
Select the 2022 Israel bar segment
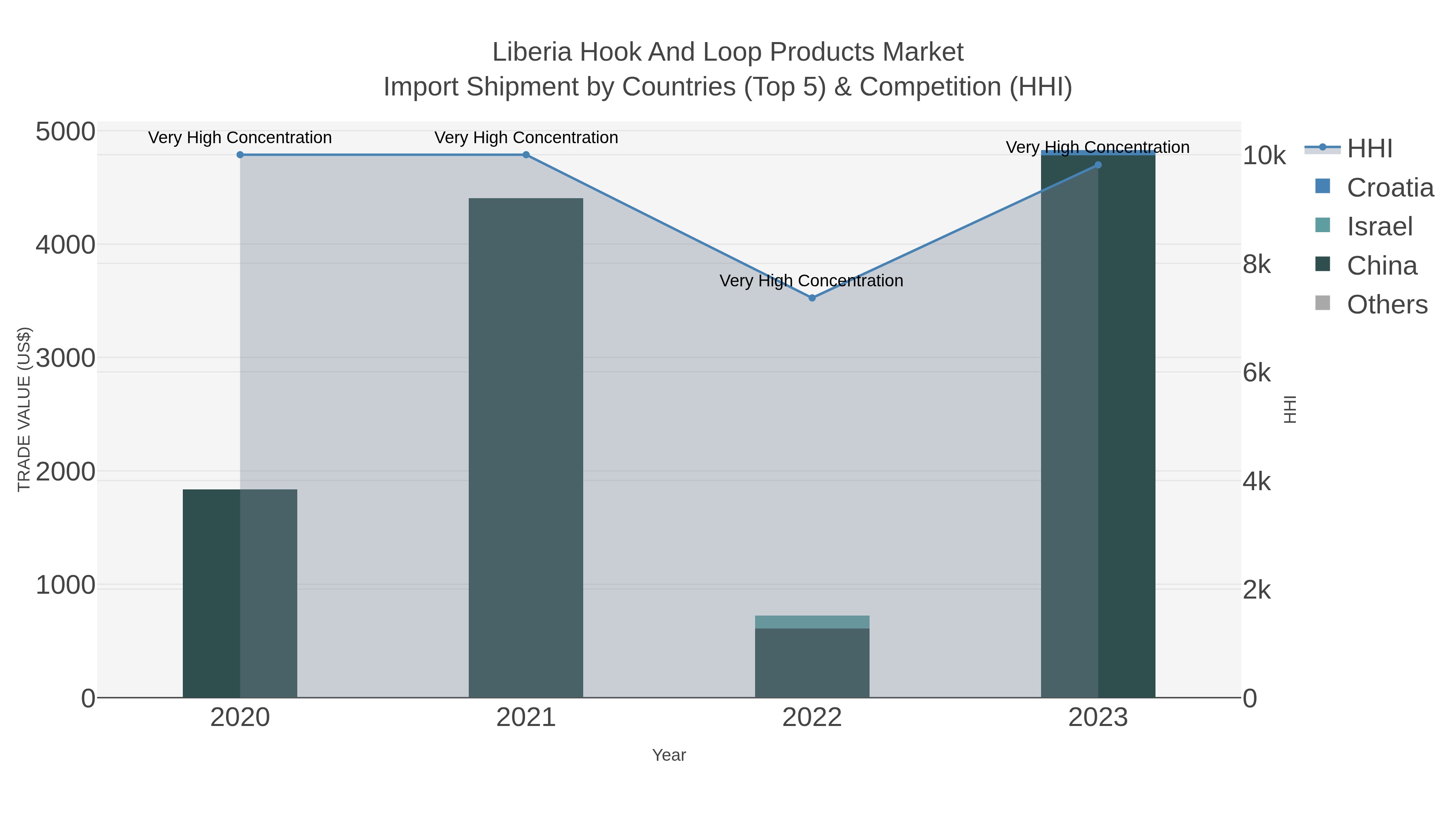point(812,622)
